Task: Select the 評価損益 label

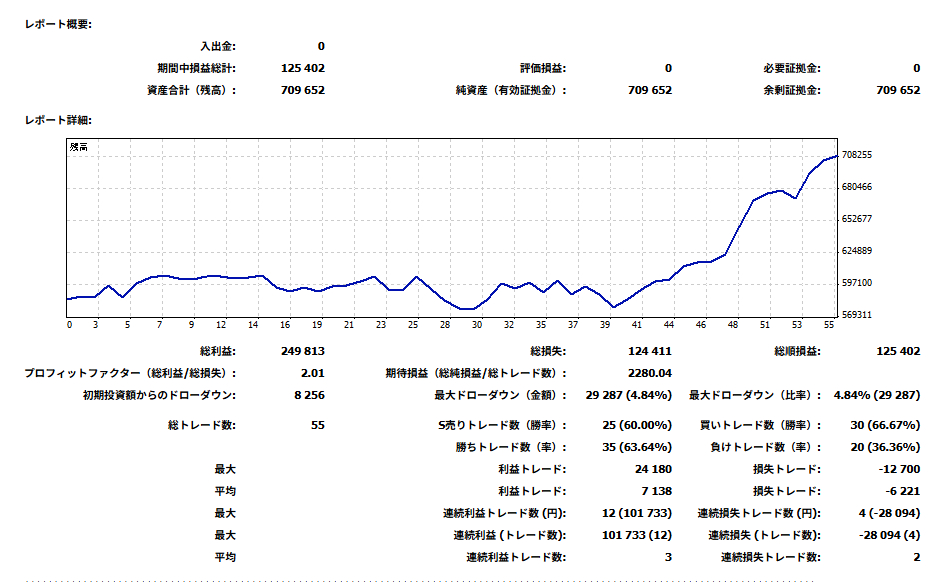Action: click(x=543, y=68)
